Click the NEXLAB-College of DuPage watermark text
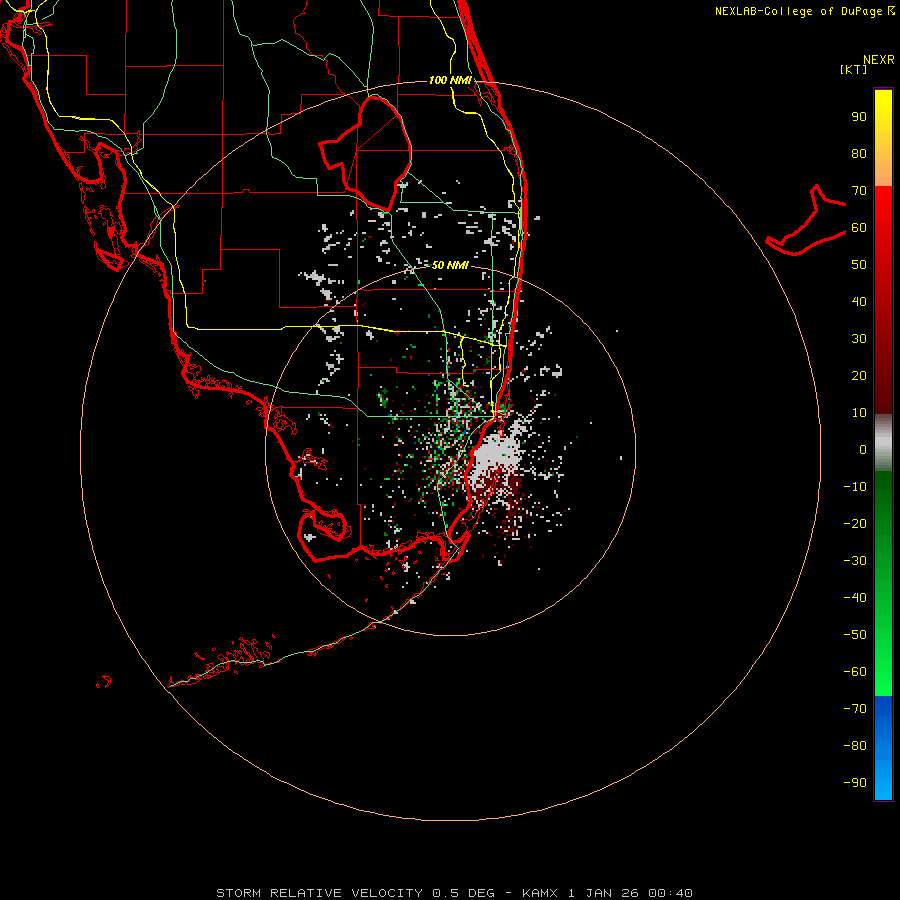This screenshot has height=900, width=900. click(x=804, y=11)
